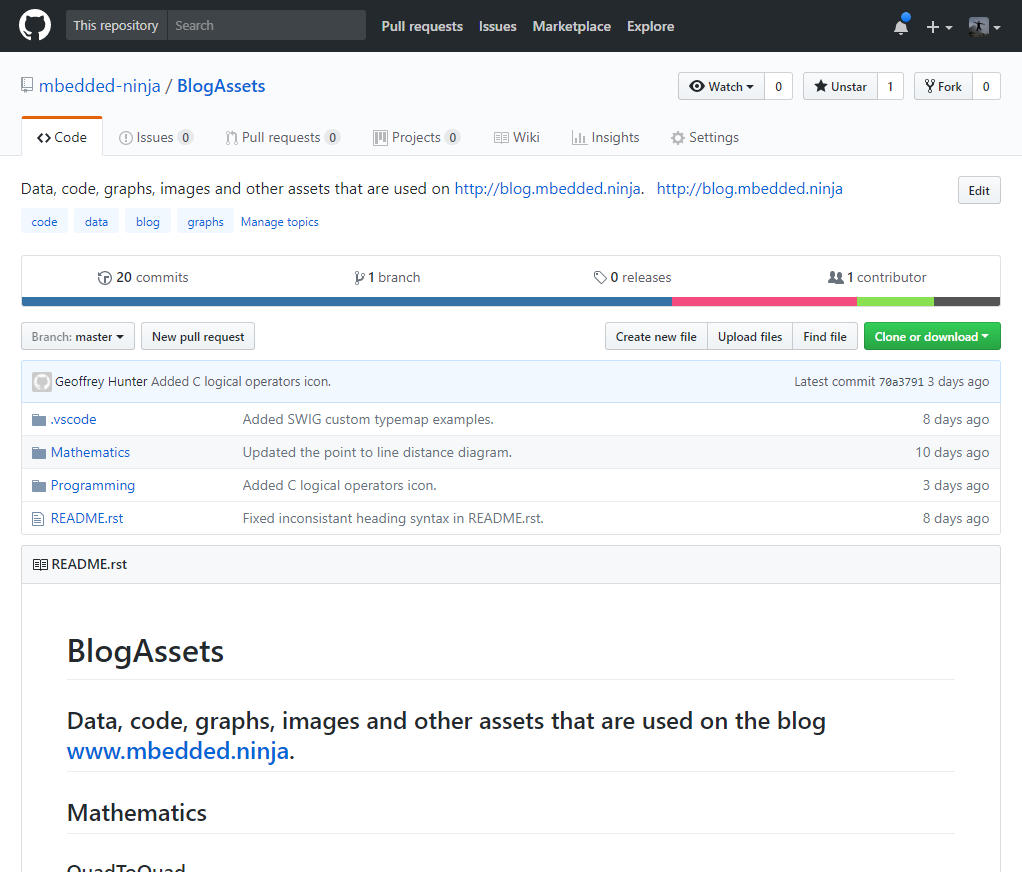Click the blue language bar segment
The image size is (1022, 872).
pyautogui.click(x=346, y=302)
